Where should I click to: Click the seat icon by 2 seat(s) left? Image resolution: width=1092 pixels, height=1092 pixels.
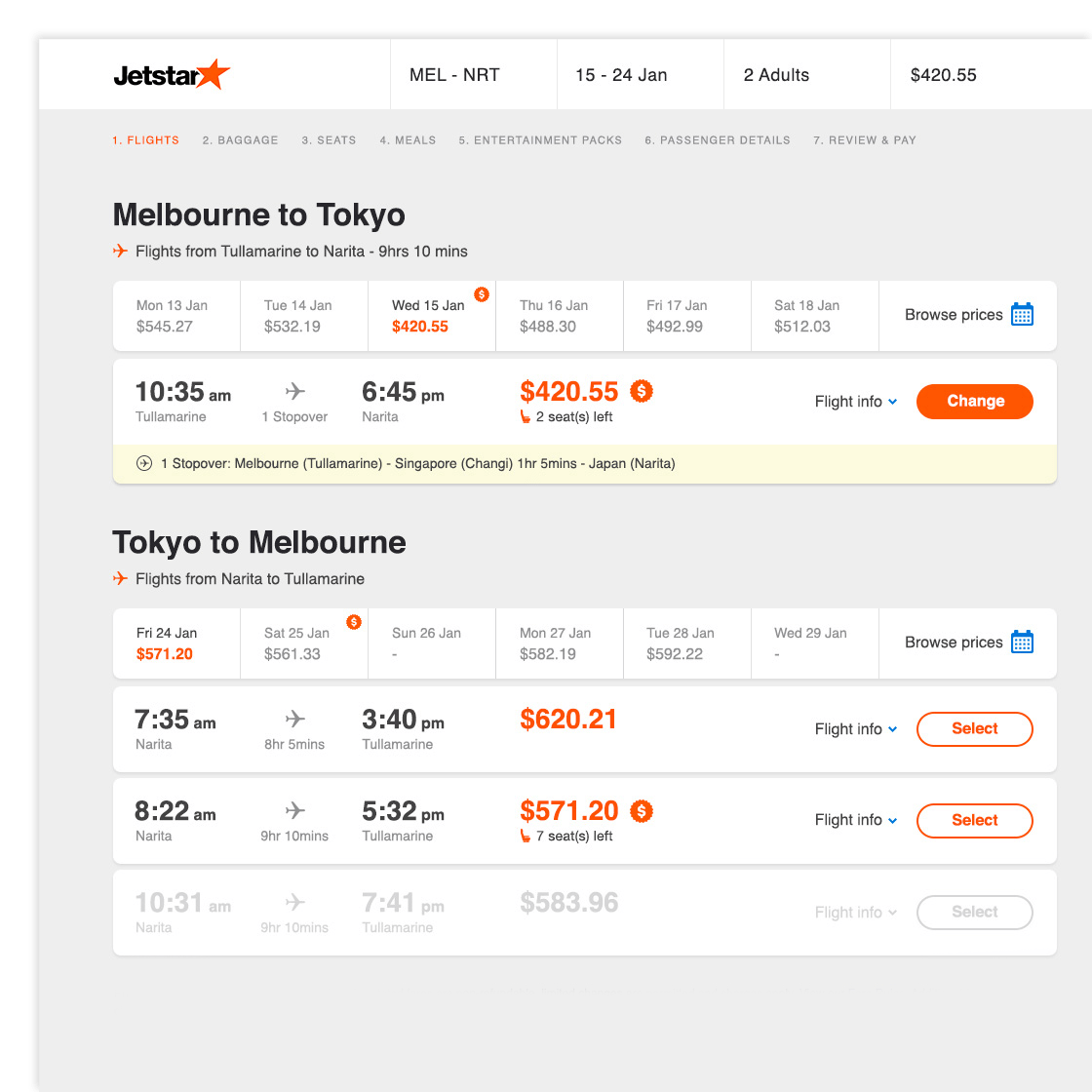[526, 416]
